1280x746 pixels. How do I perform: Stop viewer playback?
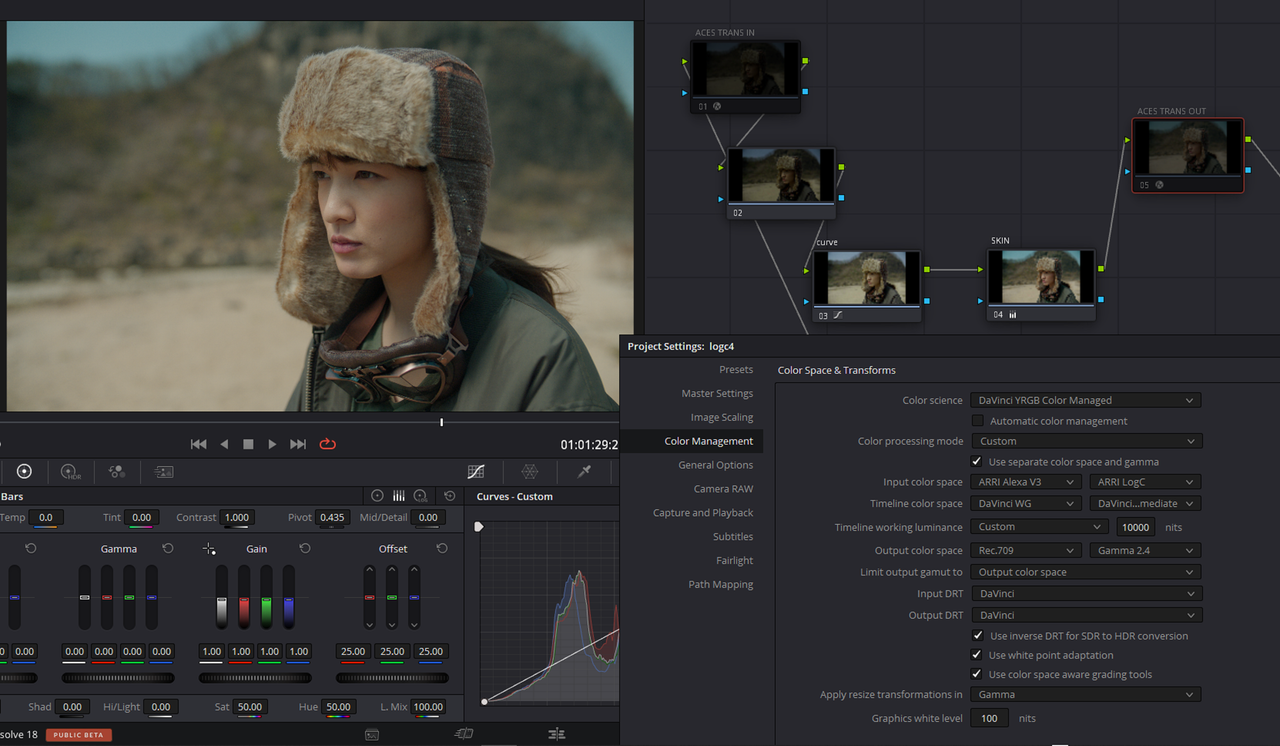pos(248,444)
